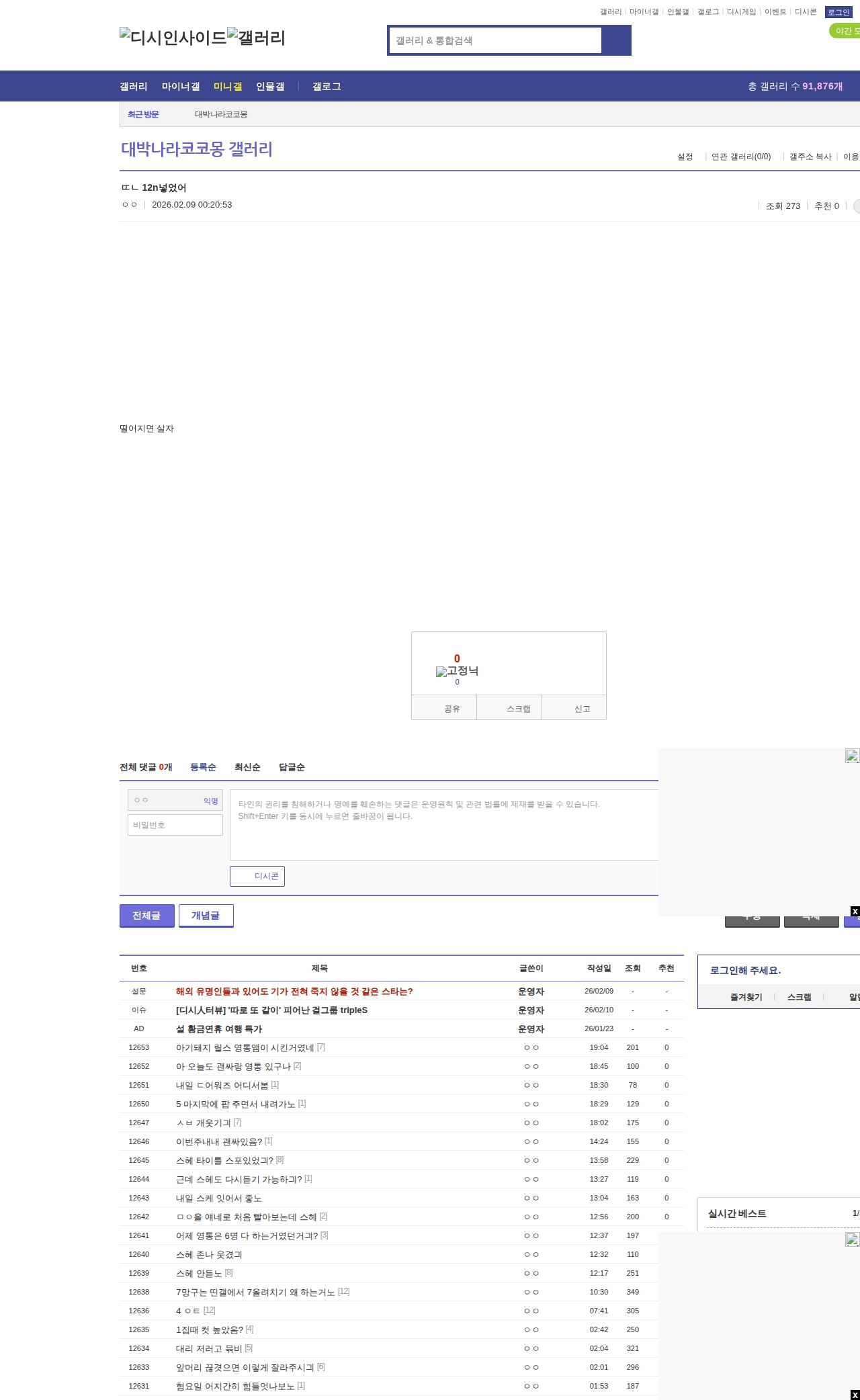
Task: Open 인물갤 in the top utility links
Action: click(x=678, y=12)
